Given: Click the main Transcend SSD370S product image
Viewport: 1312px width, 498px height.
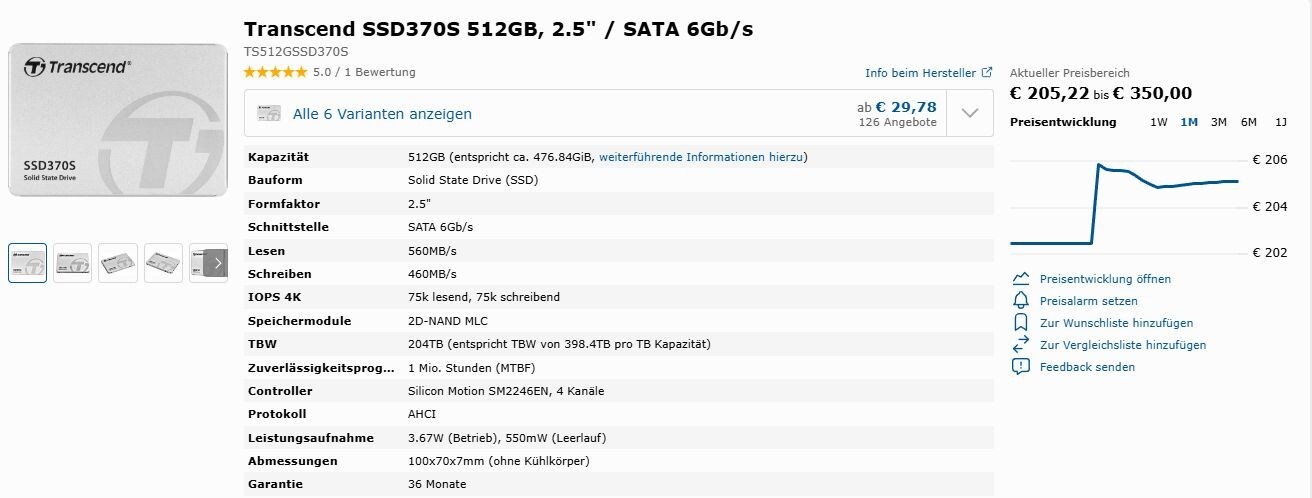Looking at the screenshot, I should (118, 119).
